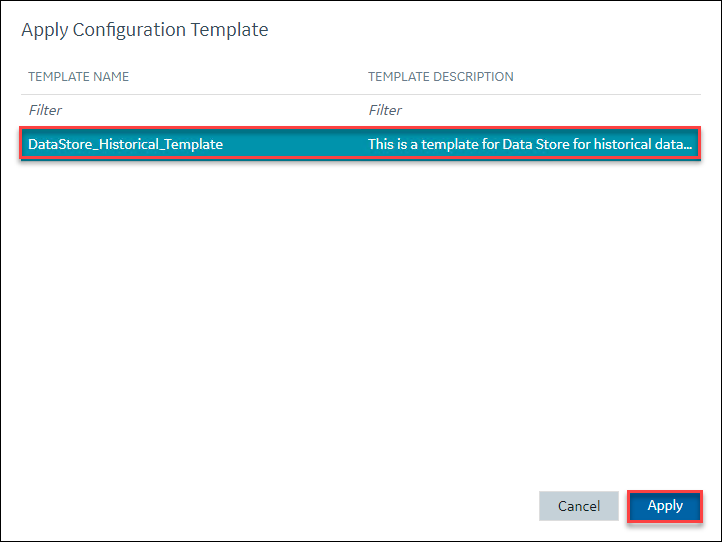Click the Apply button
The image size is (722, 542).
[665, 506]
